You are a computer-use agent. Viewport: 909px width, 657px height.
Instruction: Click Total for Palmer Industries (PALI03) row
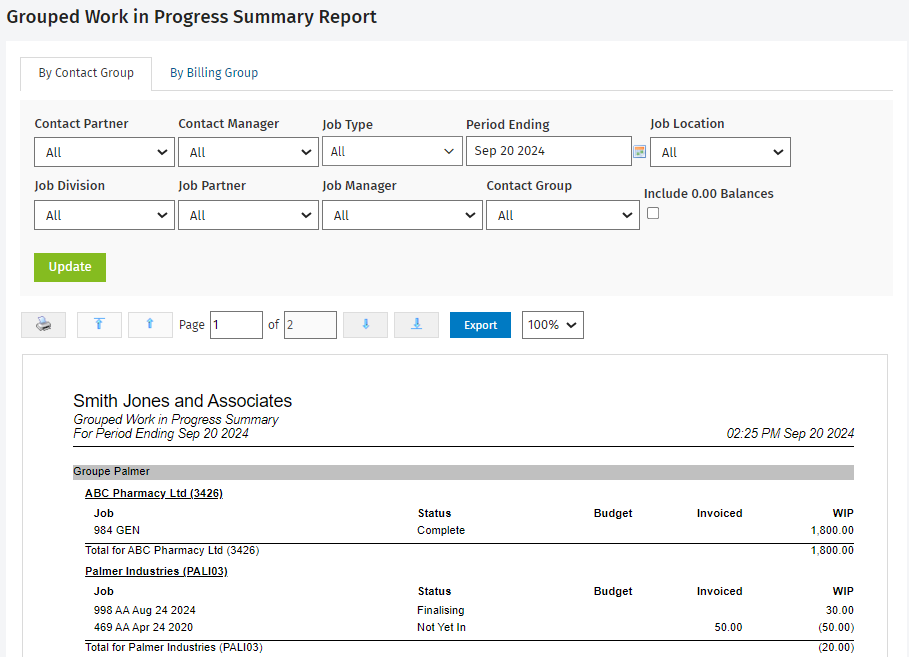[469, 647]
